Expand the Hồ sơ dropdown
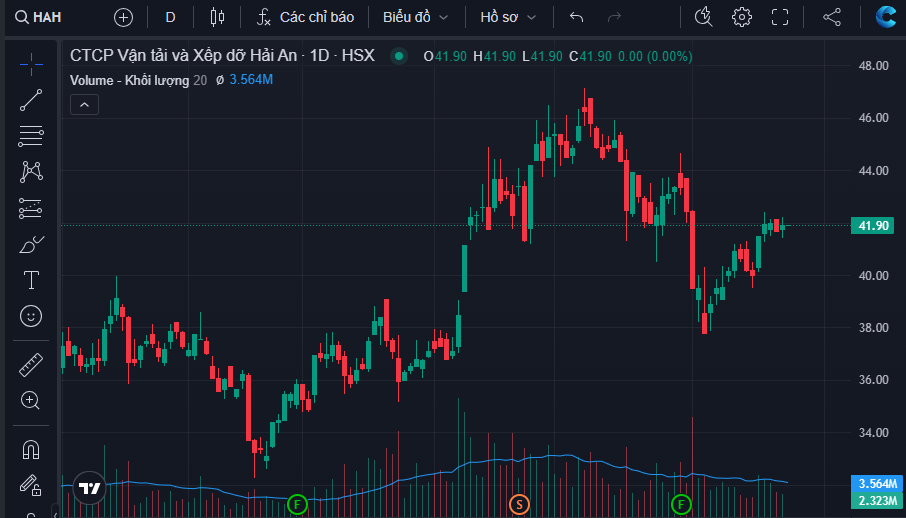The image size is (906, 518). click(508, 17)
